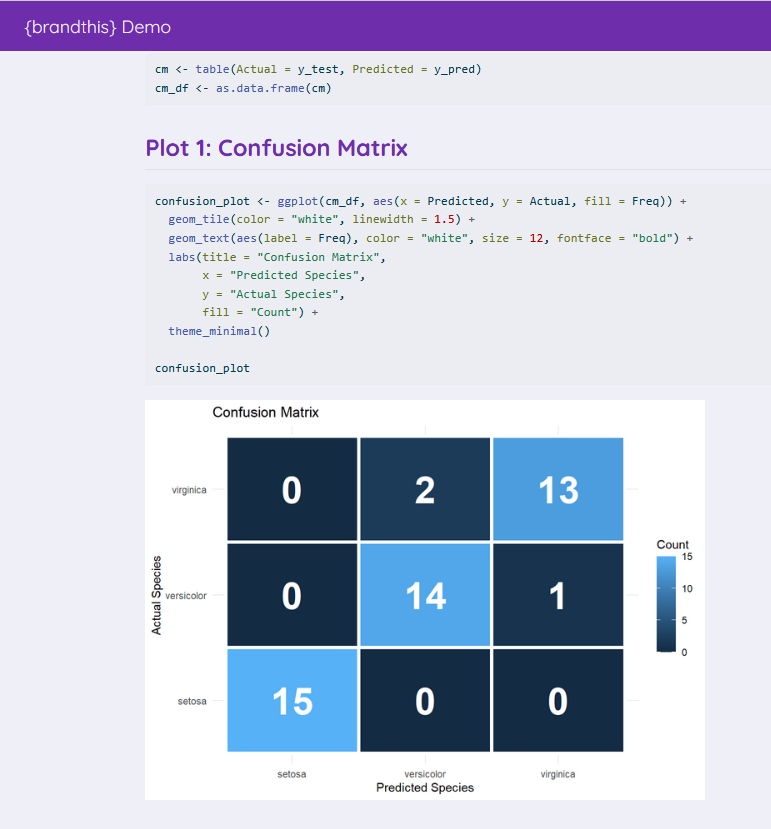Click the tile showing count 14
Screen dimensions: 771x829
click(425, 595)
